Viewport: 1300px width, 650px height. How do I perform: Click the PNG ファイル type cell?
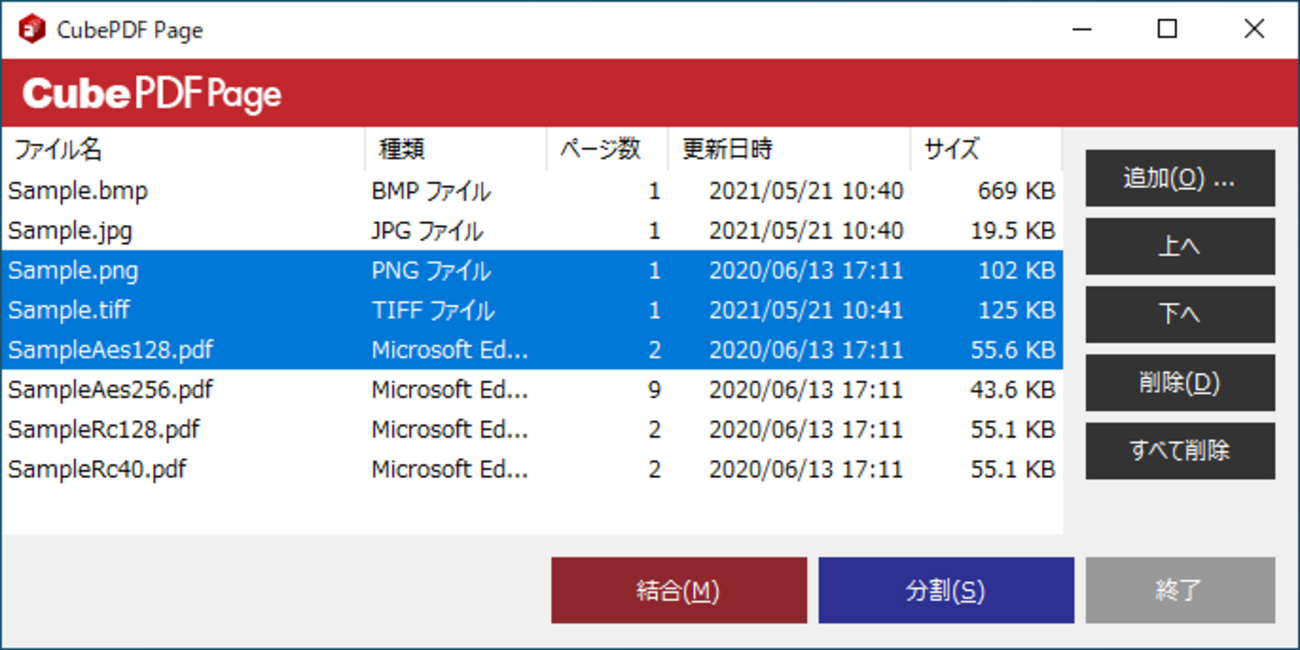click(431, 271)
